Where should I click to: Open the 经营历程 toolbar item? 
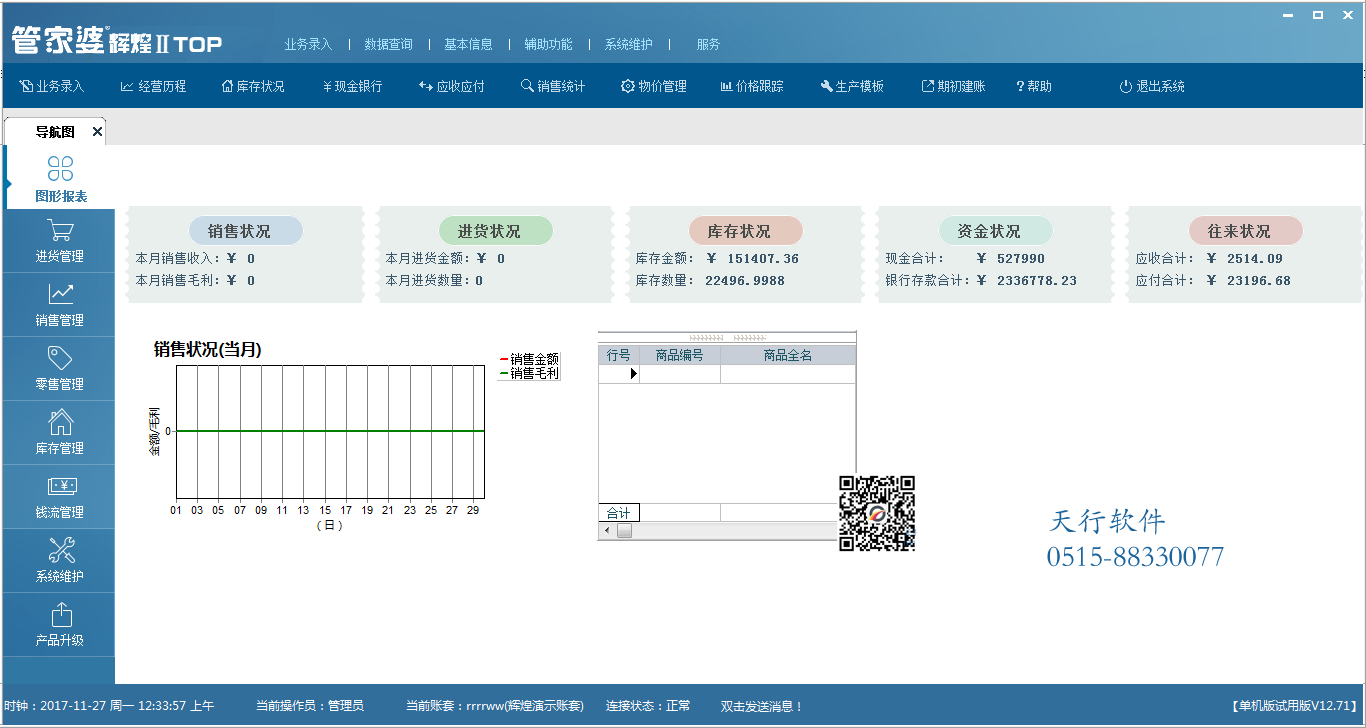153,86
